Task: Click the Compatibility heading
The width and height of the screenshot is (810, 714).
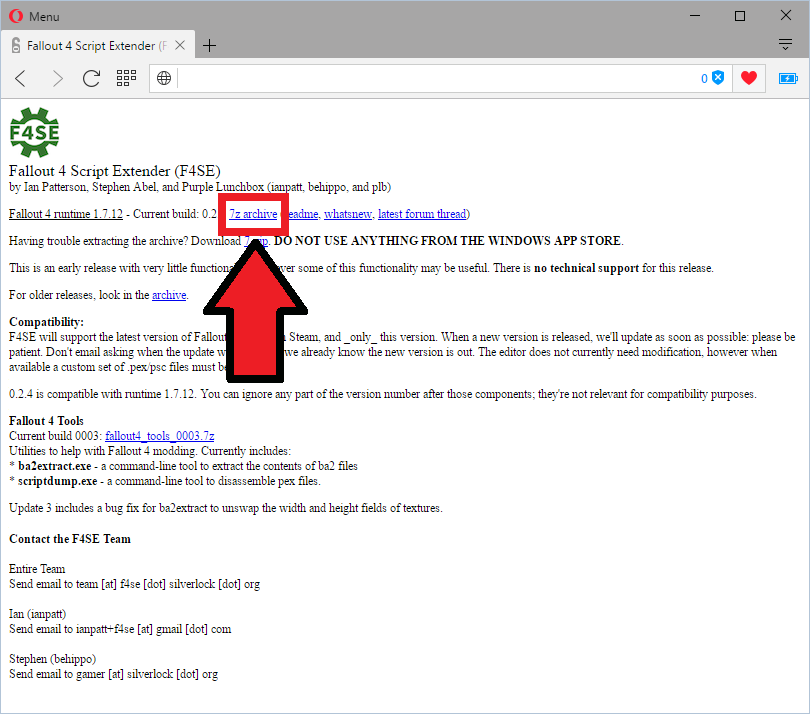Action: click(x=46, y=322)
